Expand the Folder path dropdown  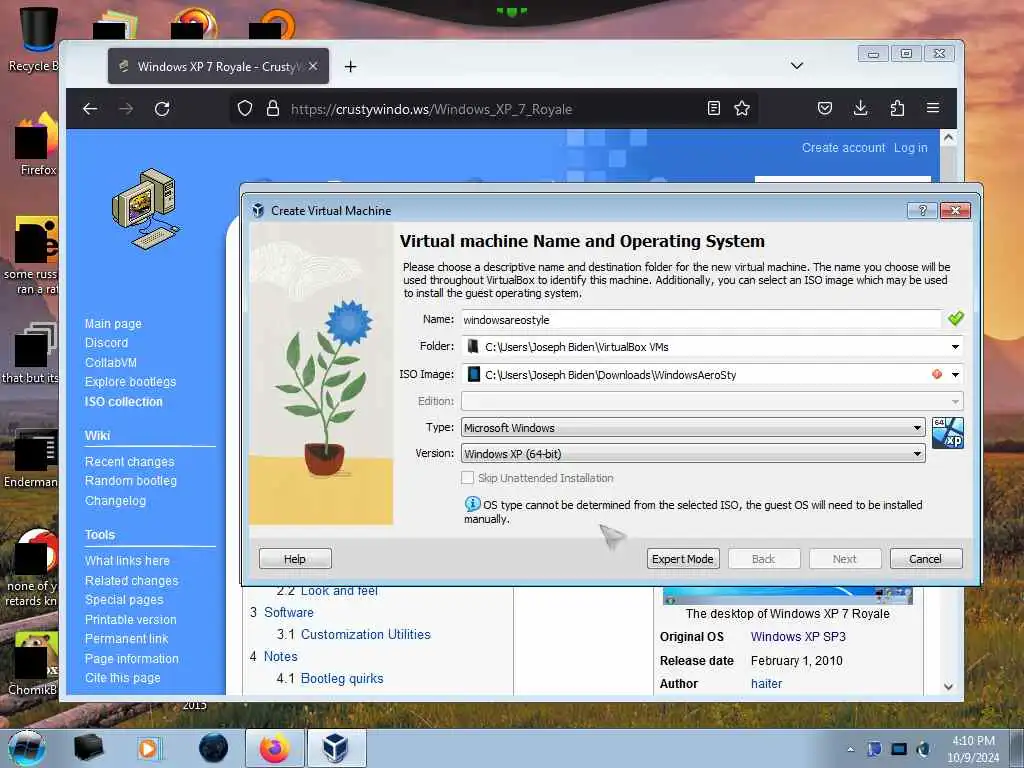(x=955, y=347)
